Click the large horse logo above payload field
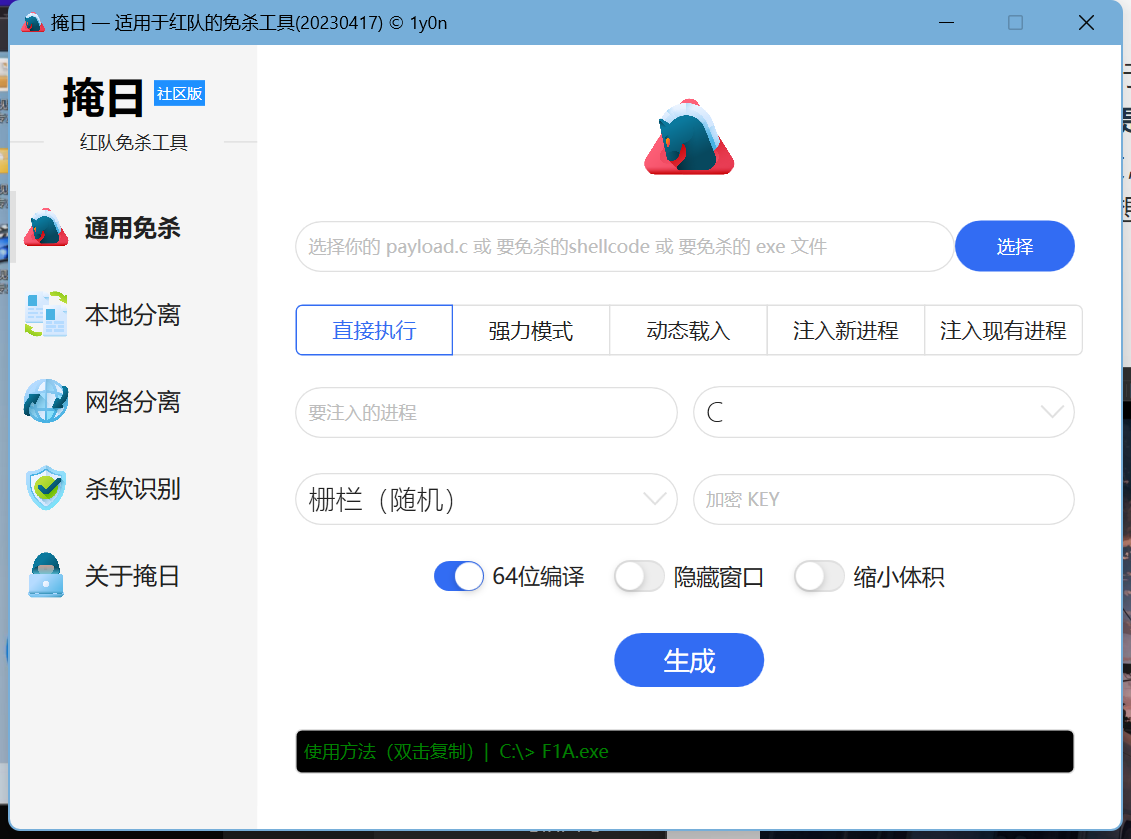The image size is (1131, 839). (x=689, y=137)
